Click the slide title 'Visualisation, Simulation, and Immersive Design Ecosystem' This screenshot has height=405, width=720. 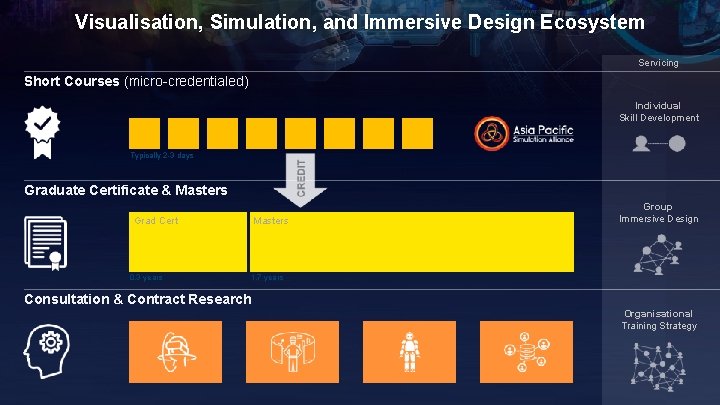click(360, 22)
